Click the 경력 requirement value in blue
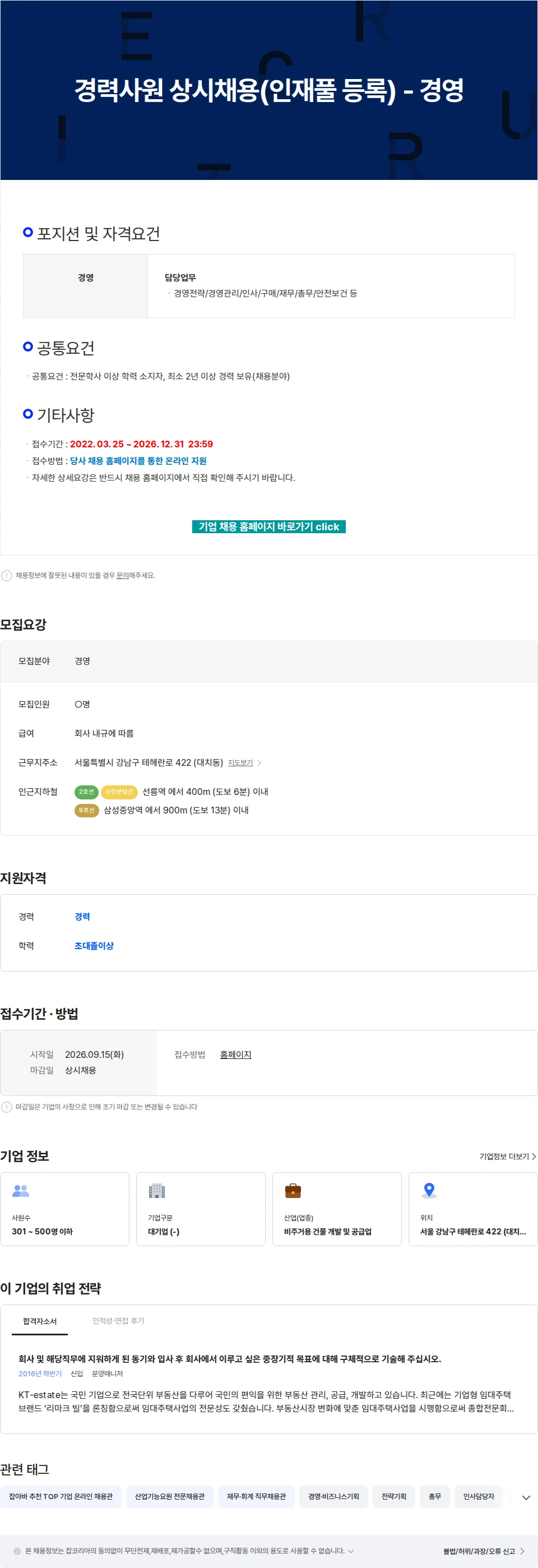Image resolution: width=538 pixels, height=1568 pixels. pos(82,917)
